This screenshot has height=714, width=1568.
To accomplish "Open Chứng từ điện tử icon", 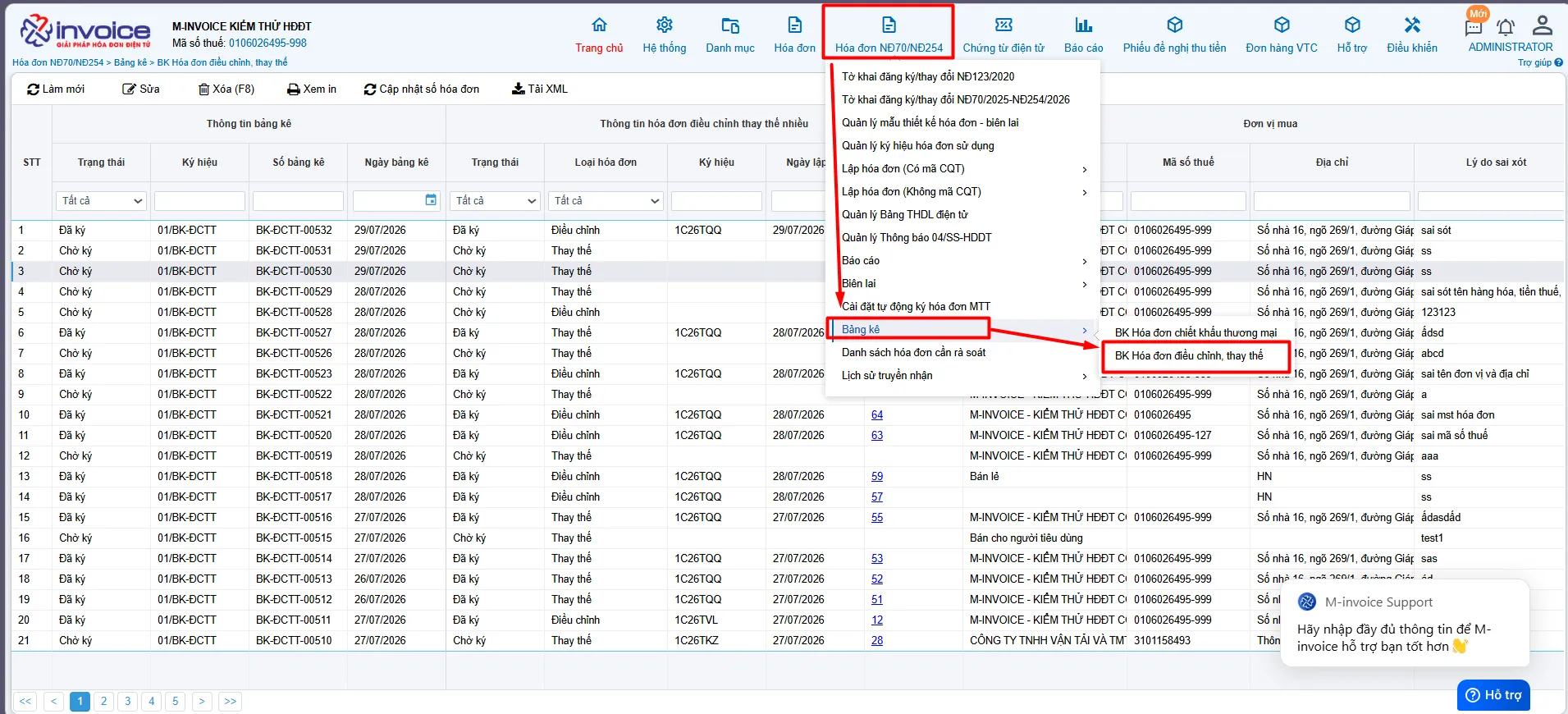I will (x=1003, y=25).
